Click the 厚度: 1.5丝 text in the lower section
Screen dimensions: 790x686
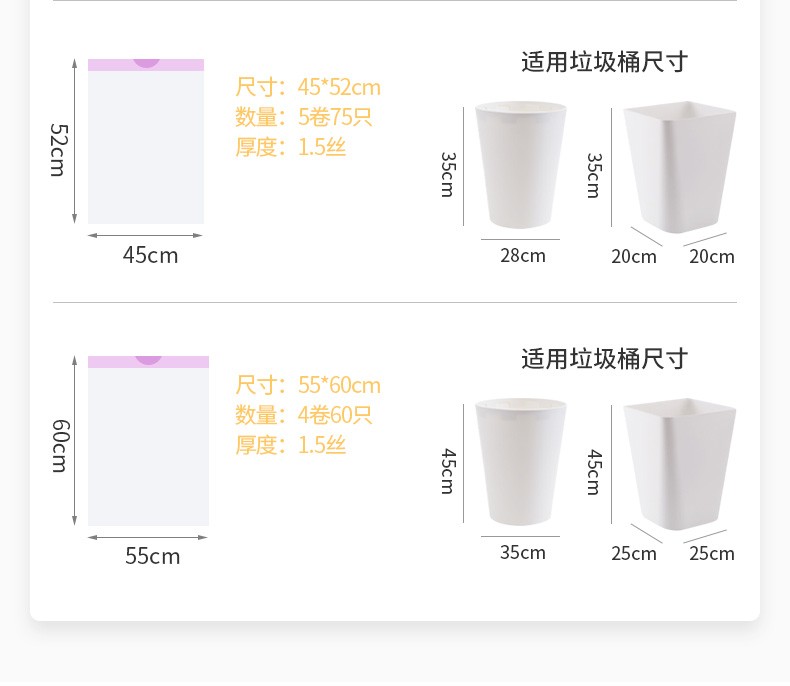(x=291, y=445)
